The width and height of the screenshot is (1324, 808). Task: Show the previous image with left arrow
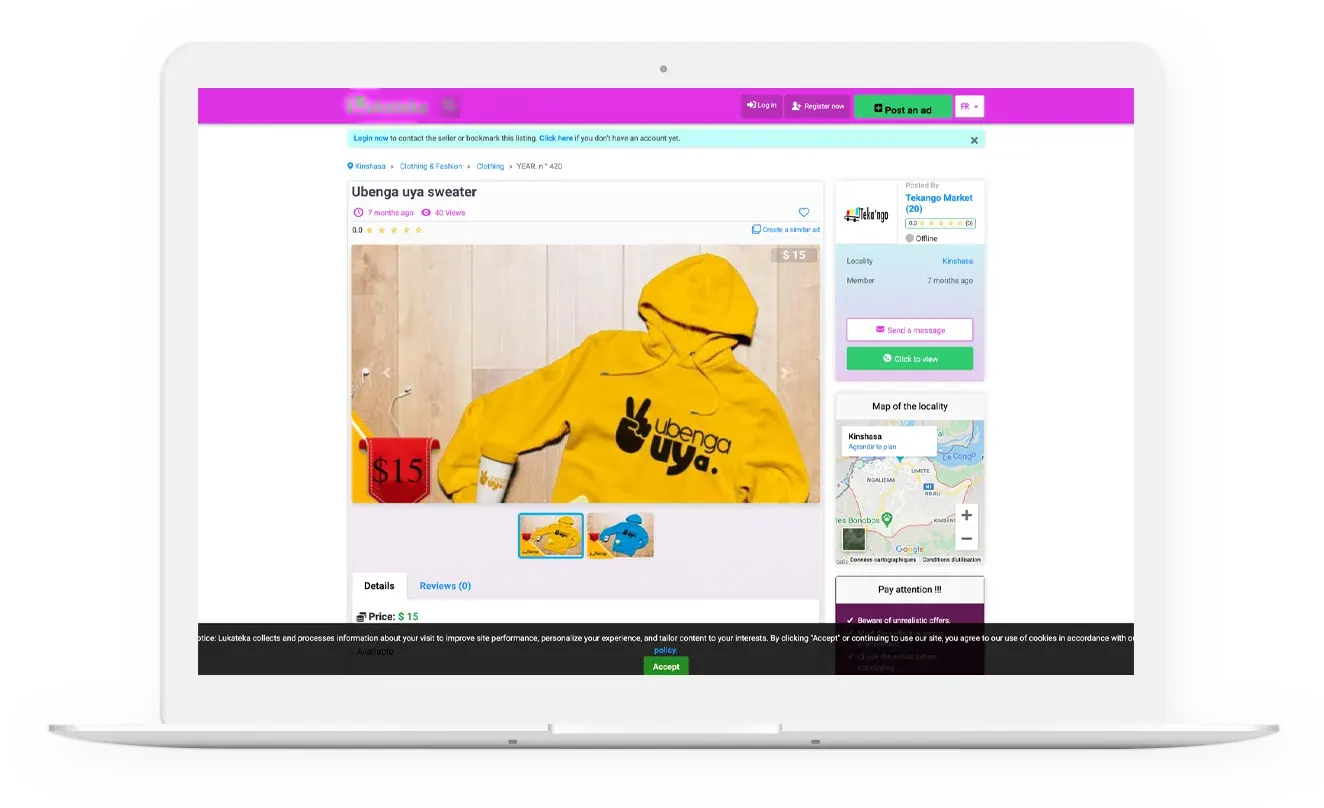pyautogui.click(x=387, y=373)
